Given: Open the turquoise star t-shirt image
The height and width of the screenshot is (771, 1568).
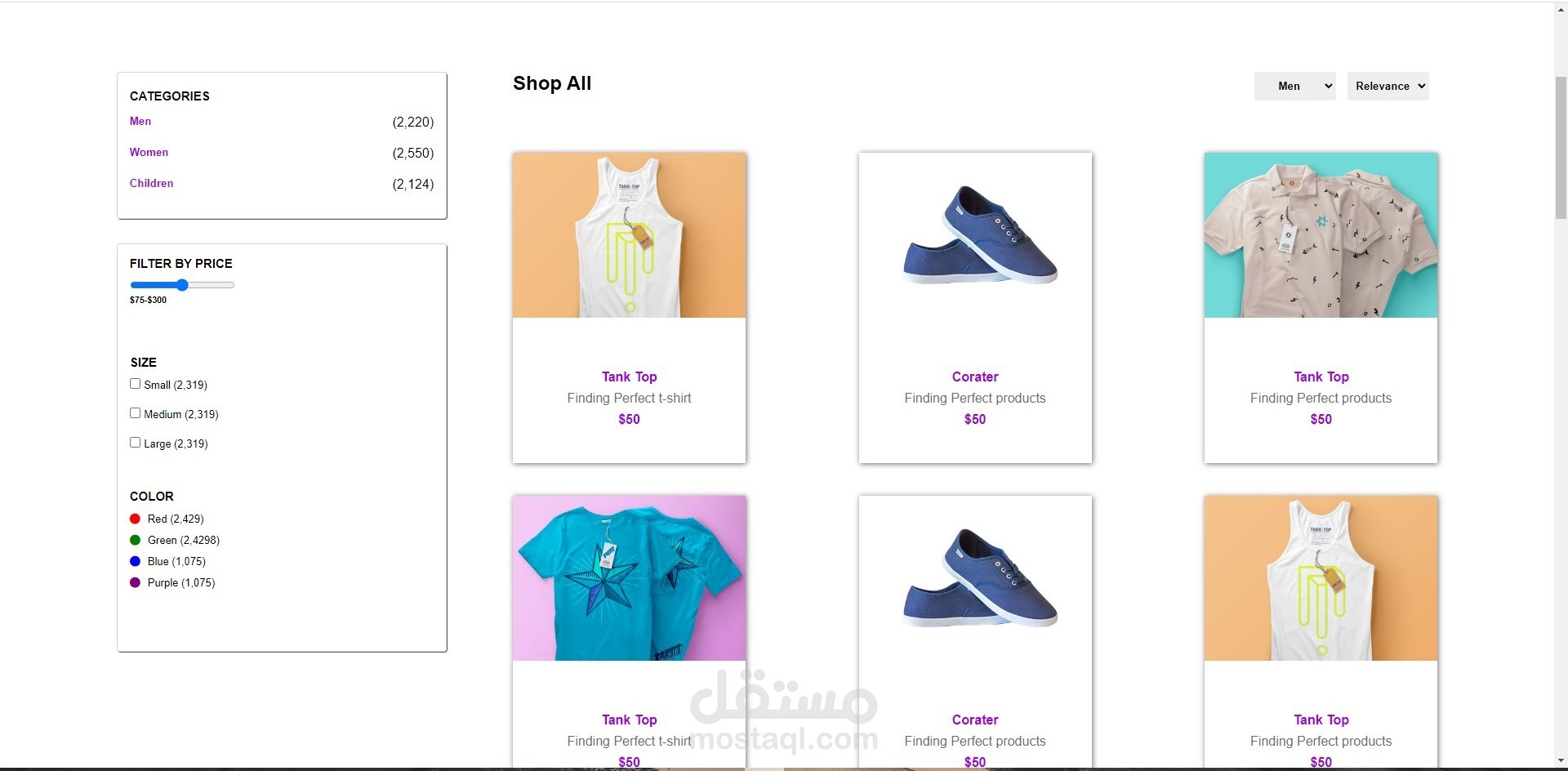Looking at the screenshot, I should tap(629, 578).
